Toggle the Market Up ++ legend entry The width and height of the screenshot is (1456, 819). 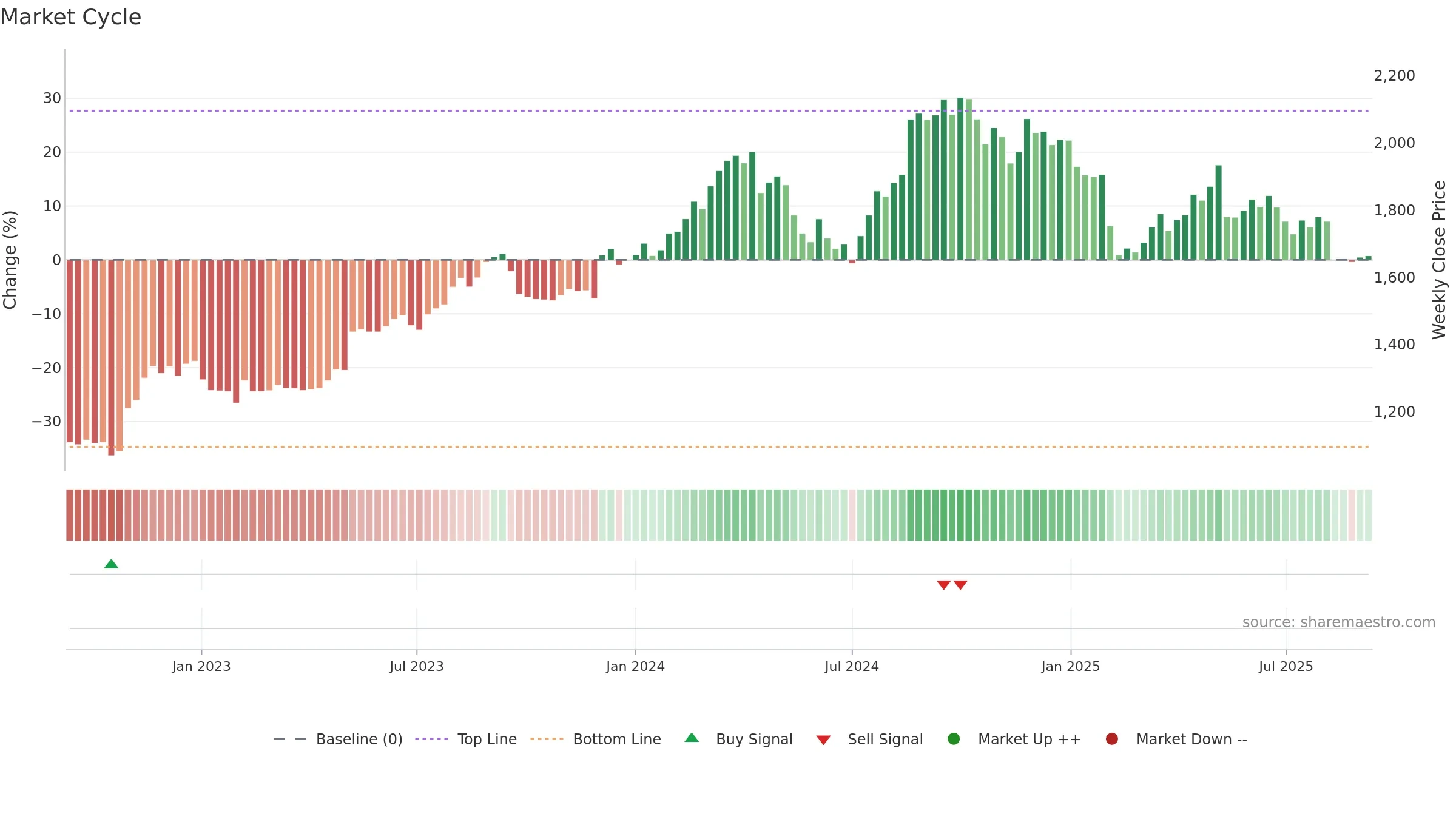click(1014, 739)
